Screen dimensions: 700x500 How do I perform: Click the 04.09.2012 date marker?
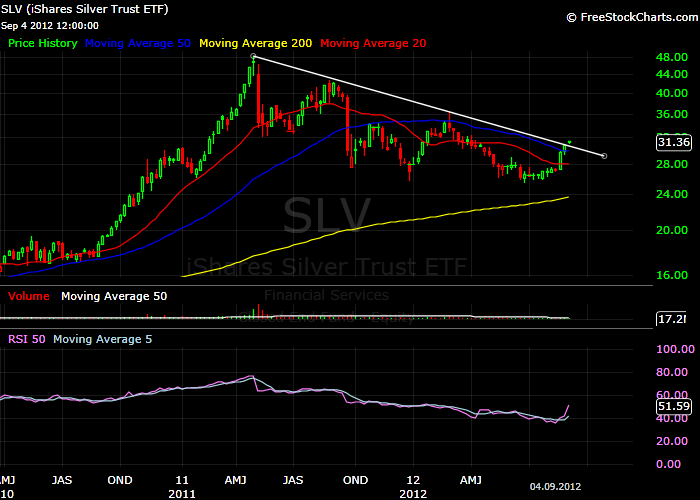[555, 487]
